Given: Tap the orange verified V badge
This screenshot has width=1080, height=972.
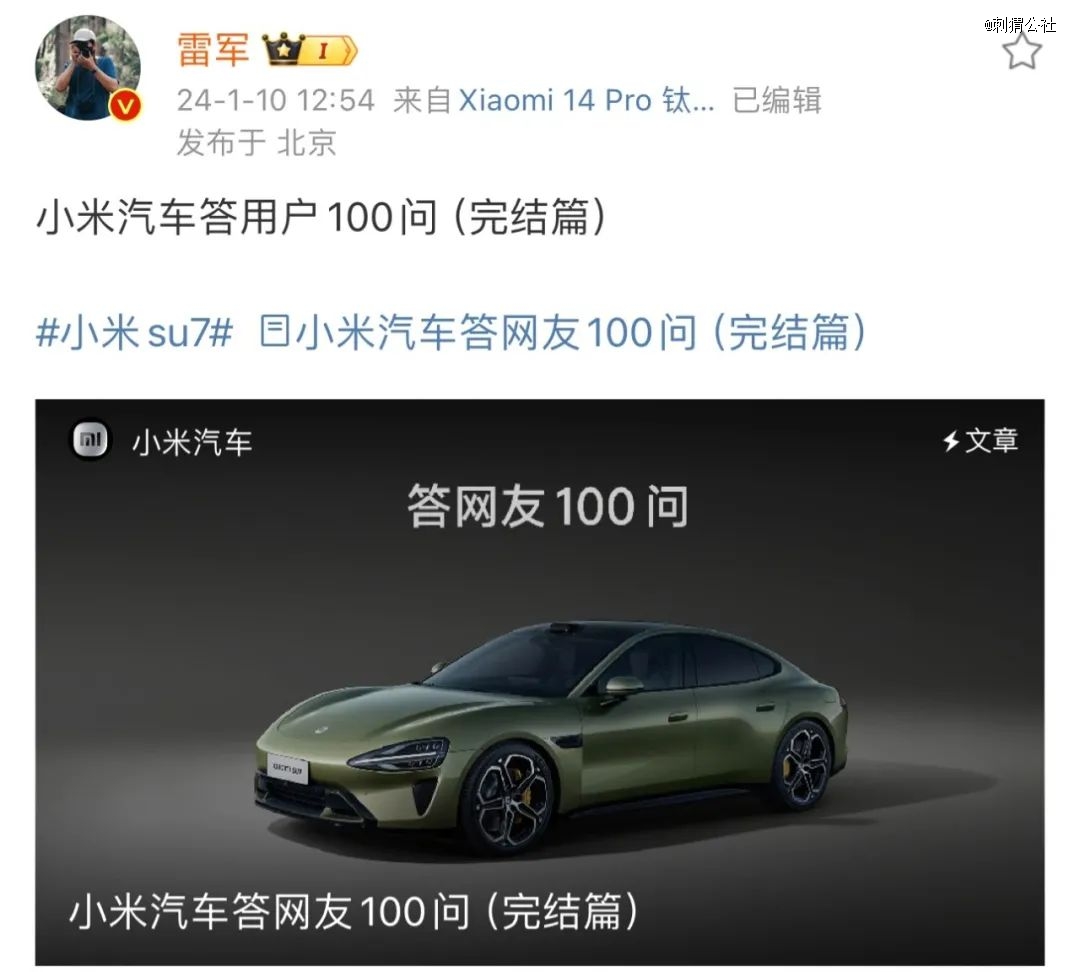Looking at the screenshot, I should click(x=125, y=106).
